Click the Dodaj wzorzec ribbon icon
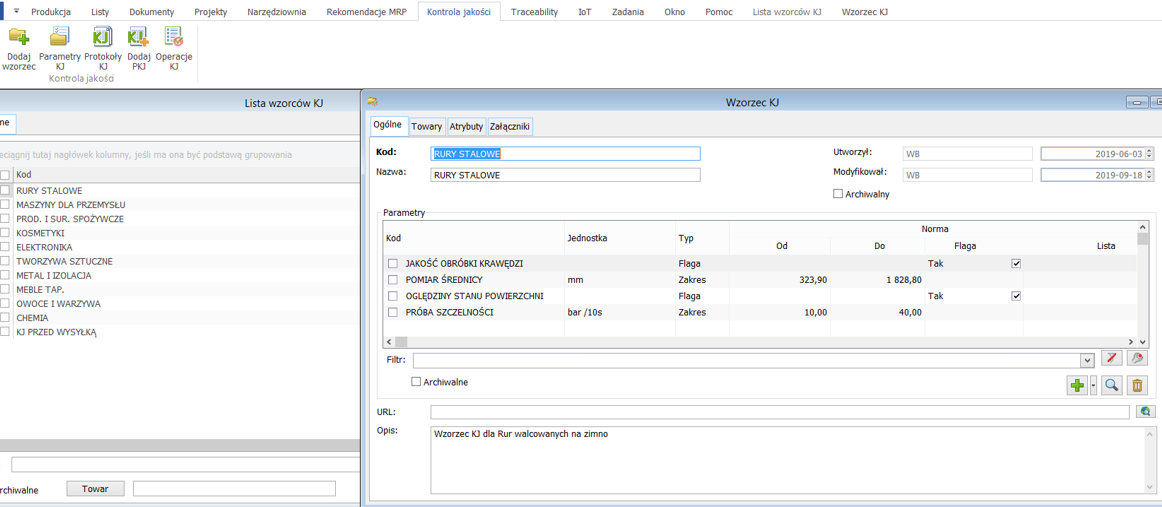The image size is (1162, 507). [19, 49]
